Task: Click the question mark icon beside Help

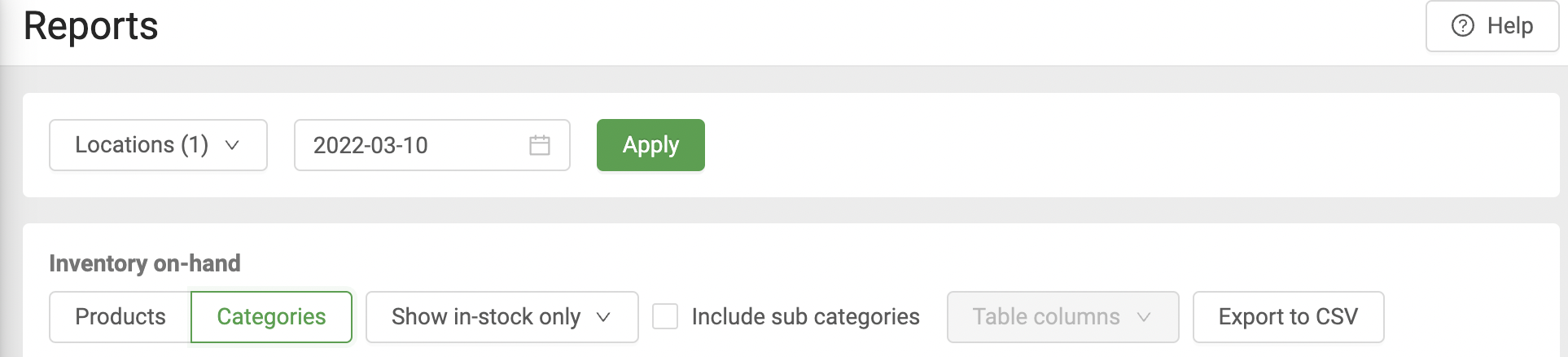Action: pyautogui.click(x=1462, y=26)
